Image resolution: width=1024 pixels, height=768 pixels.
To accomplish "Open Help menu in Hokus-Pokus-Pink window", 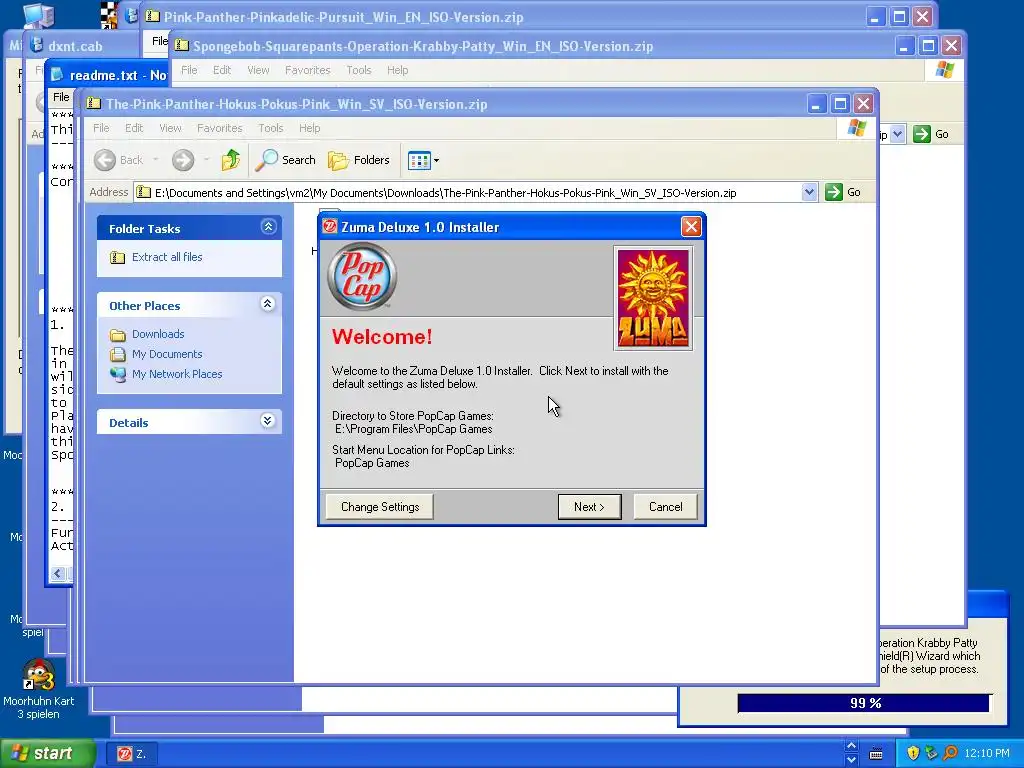I will (310, 128).
